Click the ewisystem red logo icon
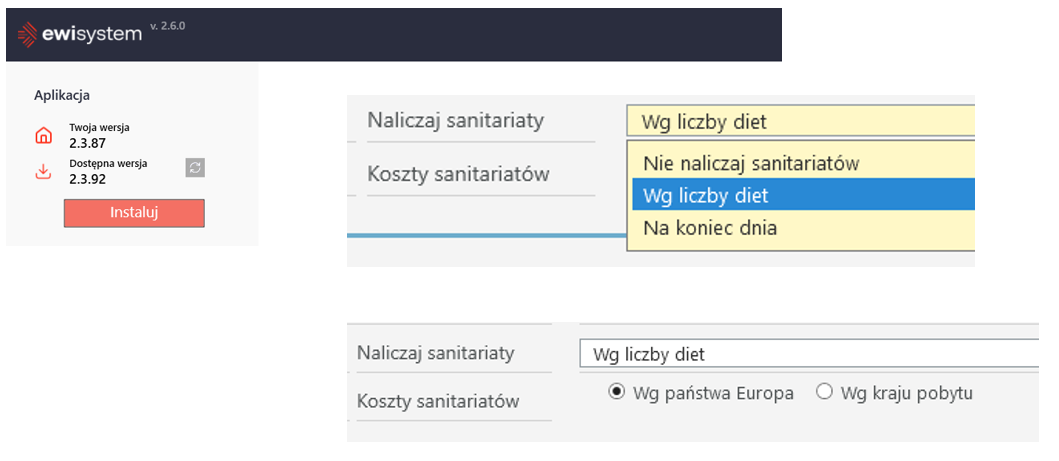Viewport: 1059px width, 461px height. click(27, 34)
